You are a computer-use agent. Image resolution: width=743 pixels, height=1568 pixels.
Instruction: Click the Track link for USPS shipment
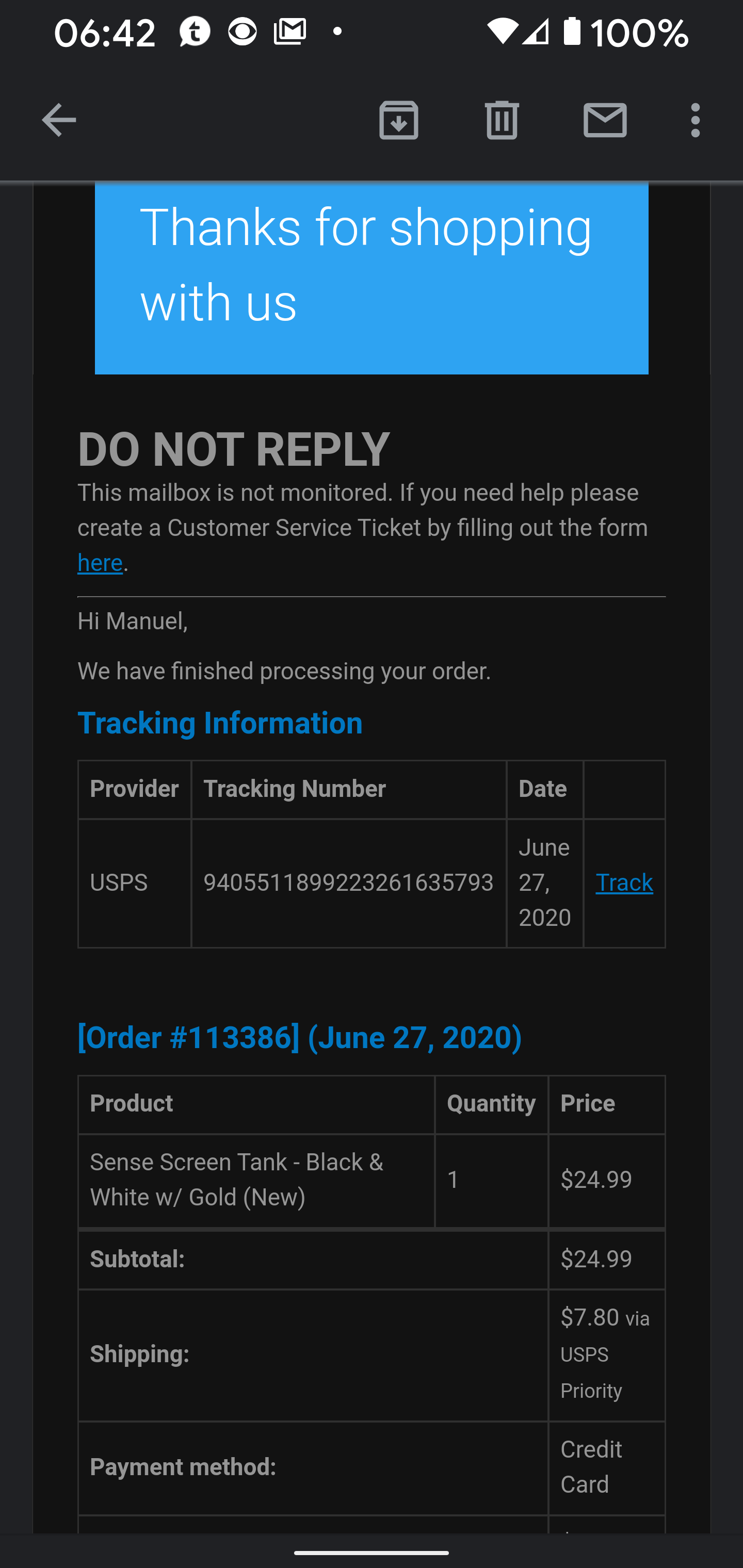tap(624, 883)
